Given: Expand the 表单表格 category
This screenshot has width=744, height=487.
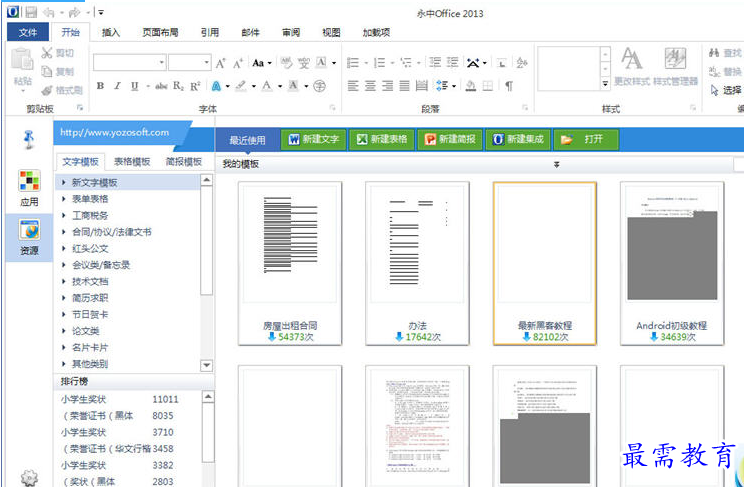Looking at the screenshot, I should pos(90,199).
